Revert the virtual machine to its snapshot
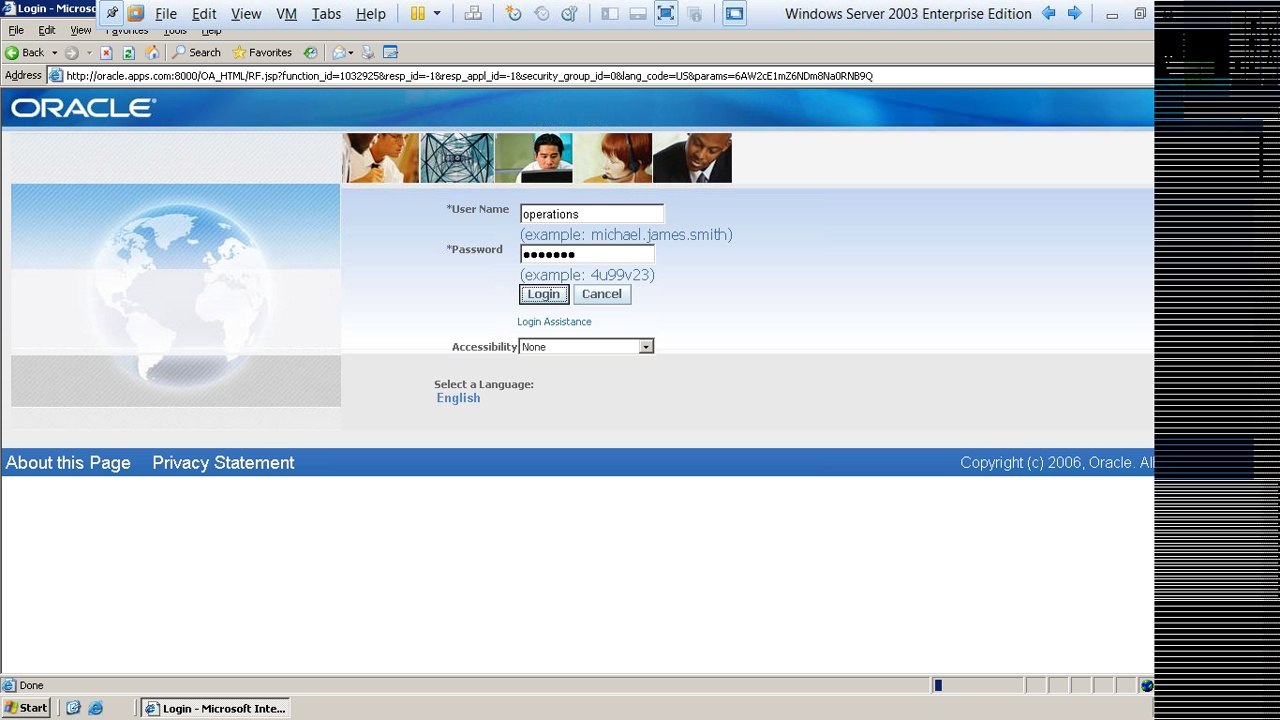 click(x=542, y=14)
